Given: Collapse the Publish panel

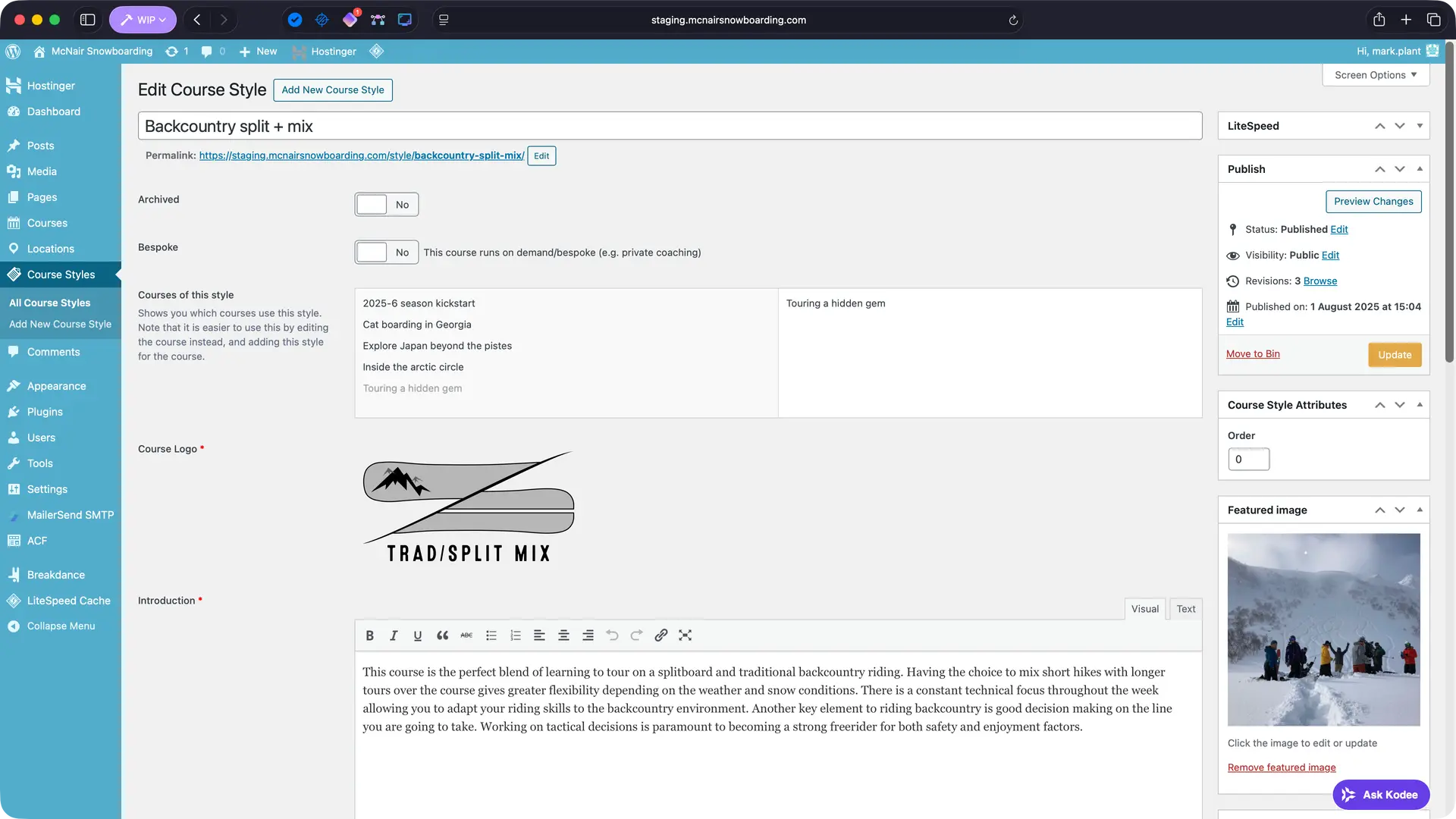Looking at the screenshot, I should point(1420,169).
